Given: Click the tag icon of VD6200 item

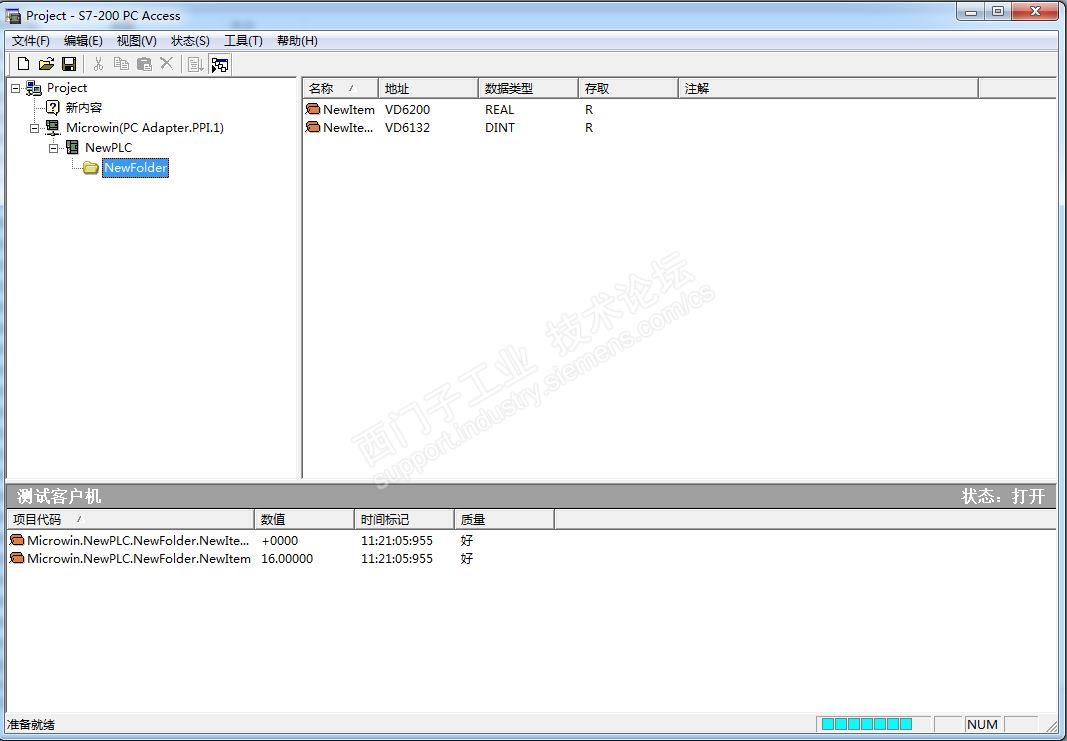Looking at the screenshot, I should pos(313,109).
